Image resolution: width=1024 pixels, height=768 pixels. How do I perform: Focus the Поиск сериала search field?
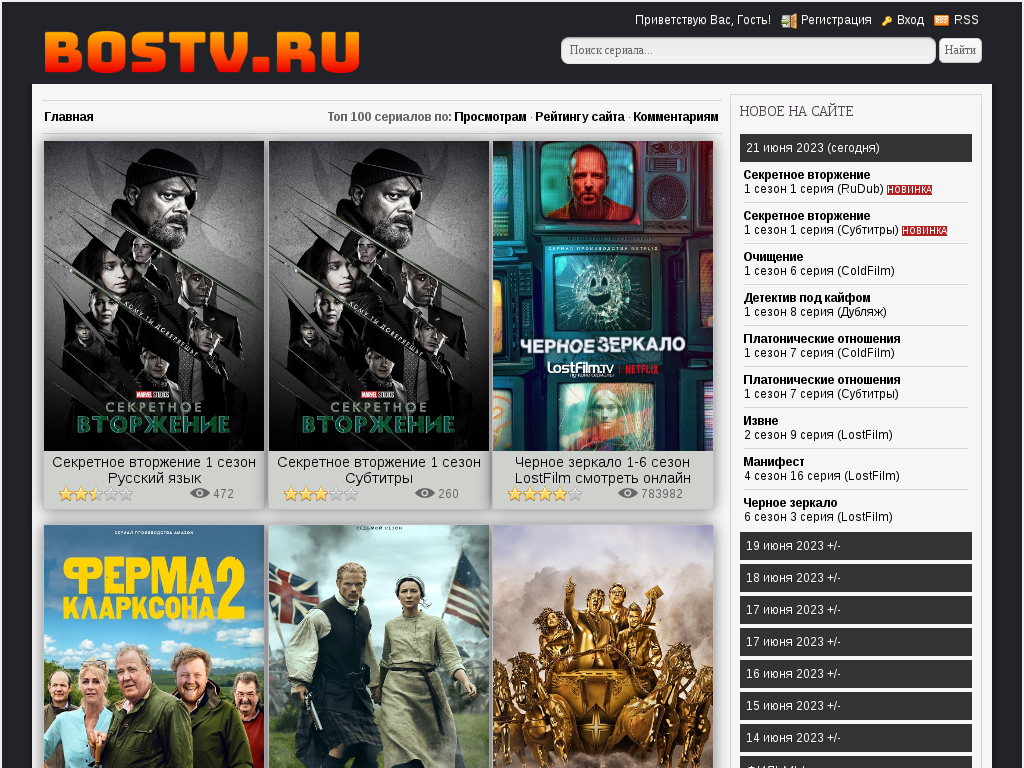click(x=748, y=50)
